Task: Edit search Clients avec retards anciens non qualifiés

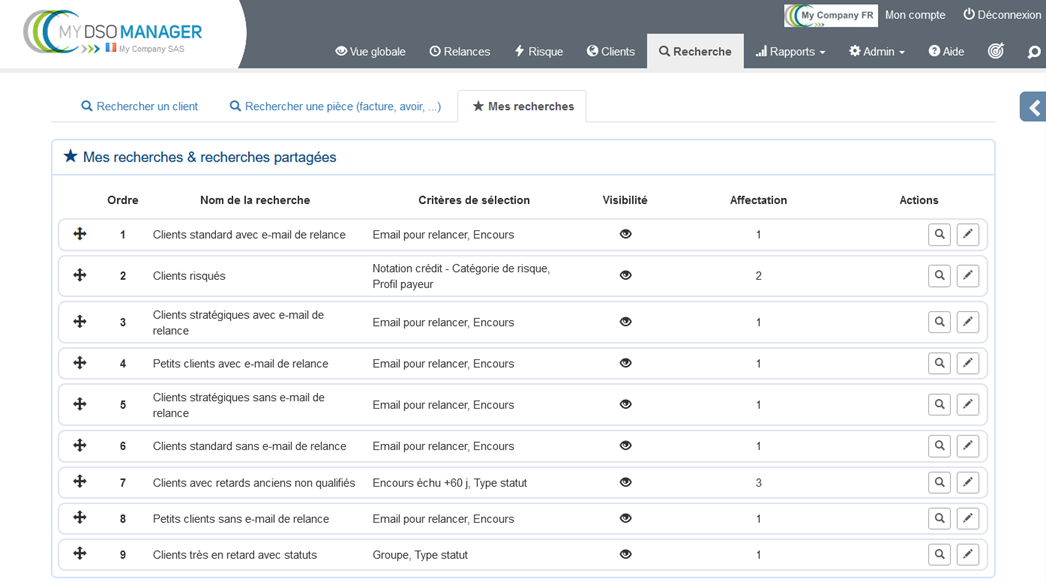Action: click(967, 483)
